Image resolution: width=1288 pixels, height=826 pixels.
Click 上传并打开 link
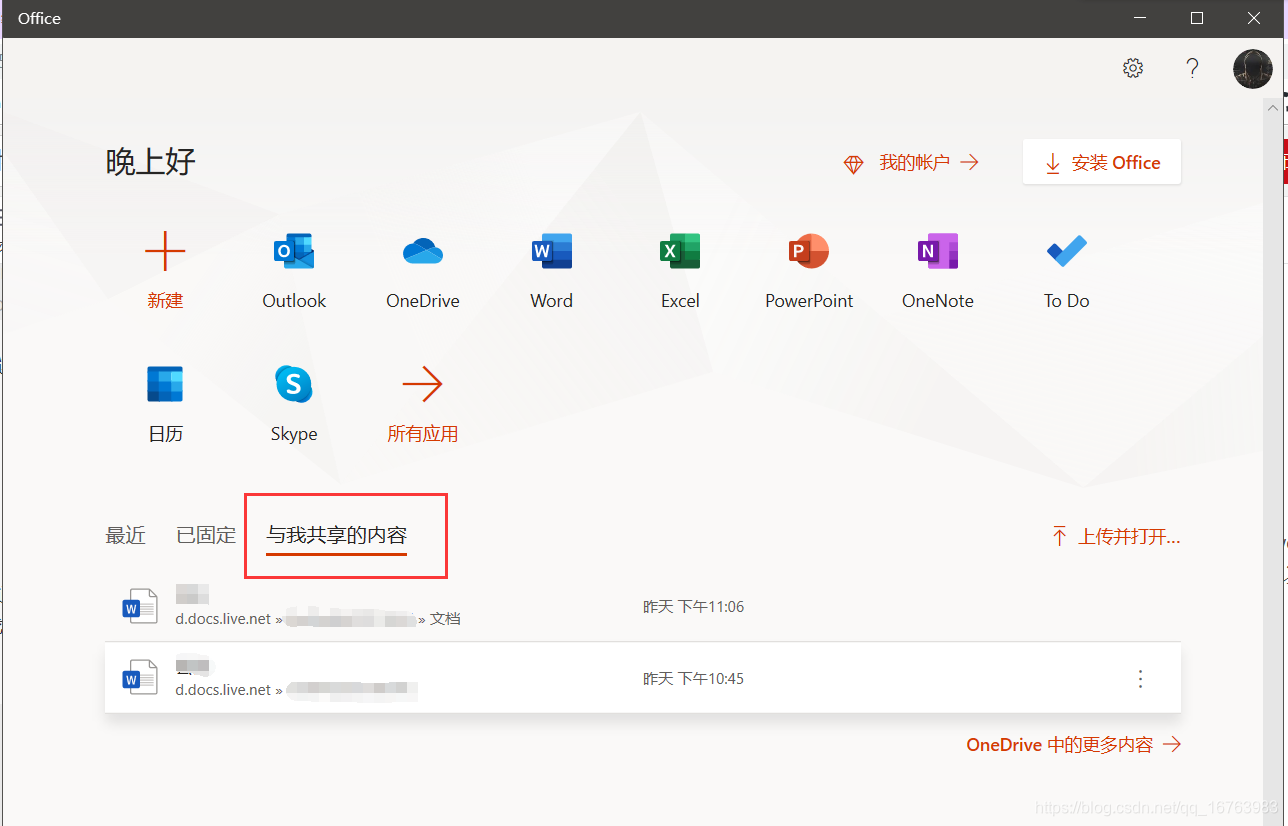point(1116,537)
